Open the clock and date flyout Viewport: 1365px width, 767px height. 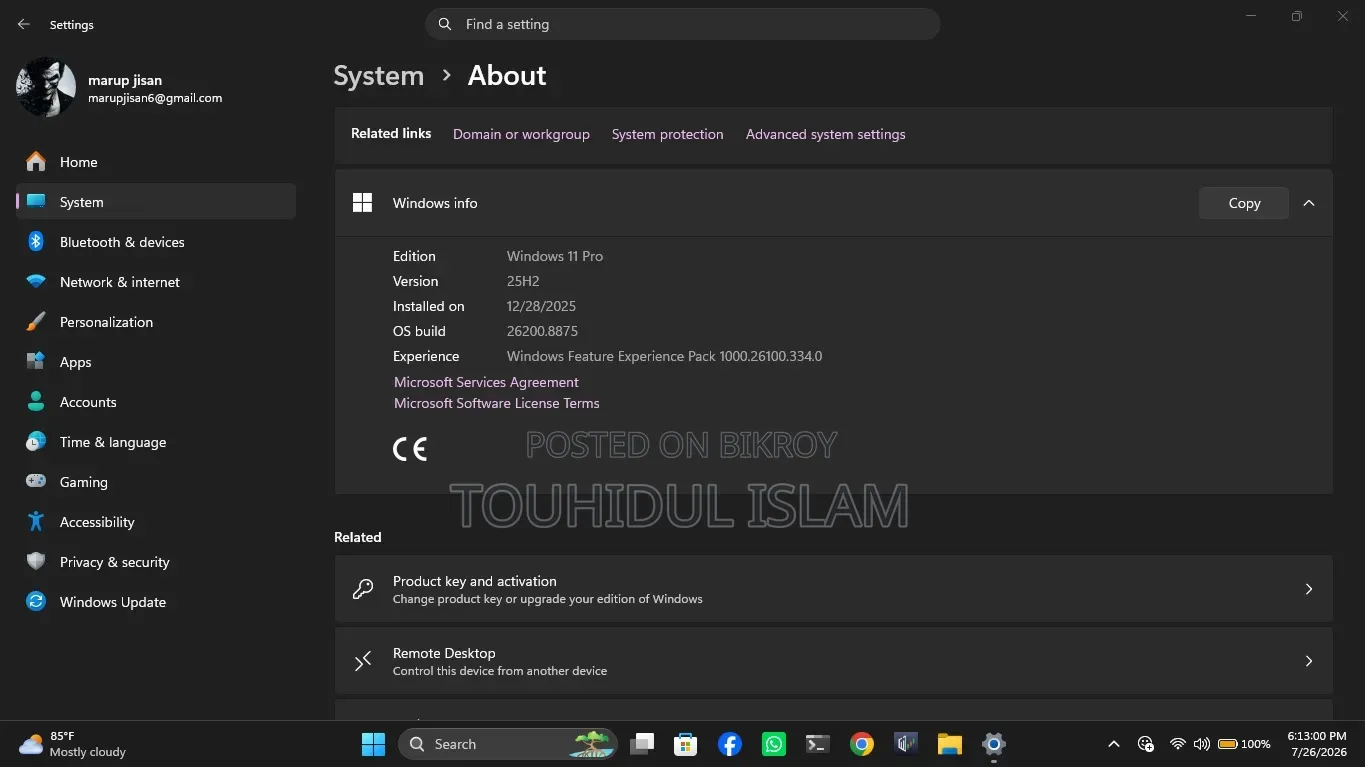point(1317,744)
